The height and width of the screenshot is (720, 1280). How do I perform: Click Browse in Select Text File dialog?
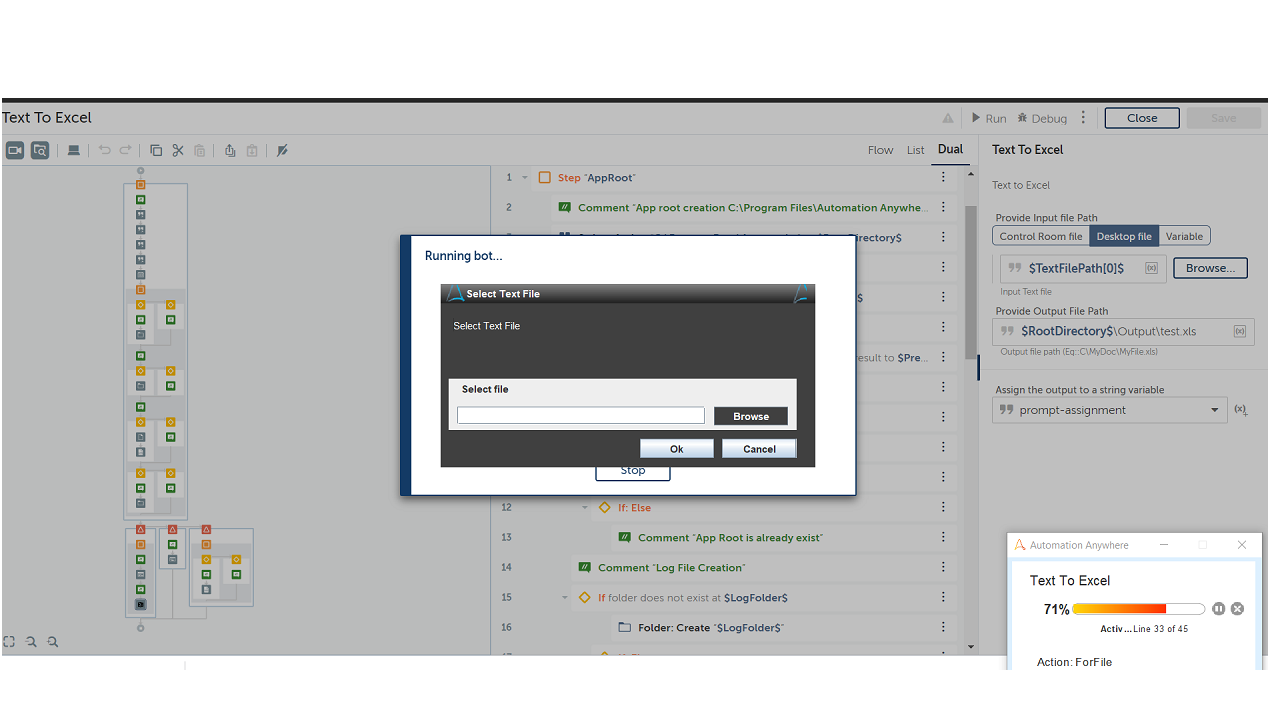point(751,416)
